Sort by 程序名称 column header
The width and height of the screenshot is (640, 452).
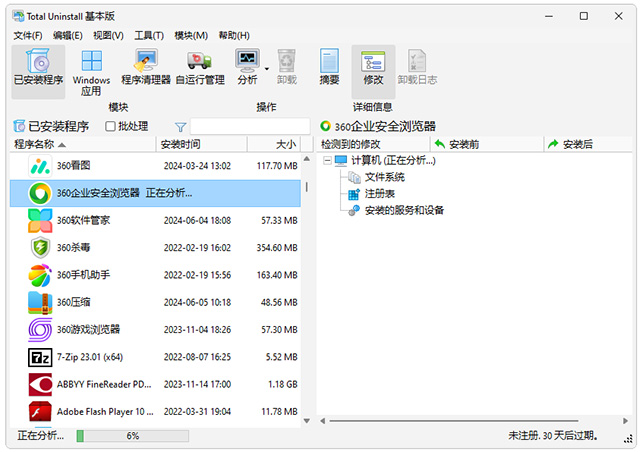click(x=83, y=144)
